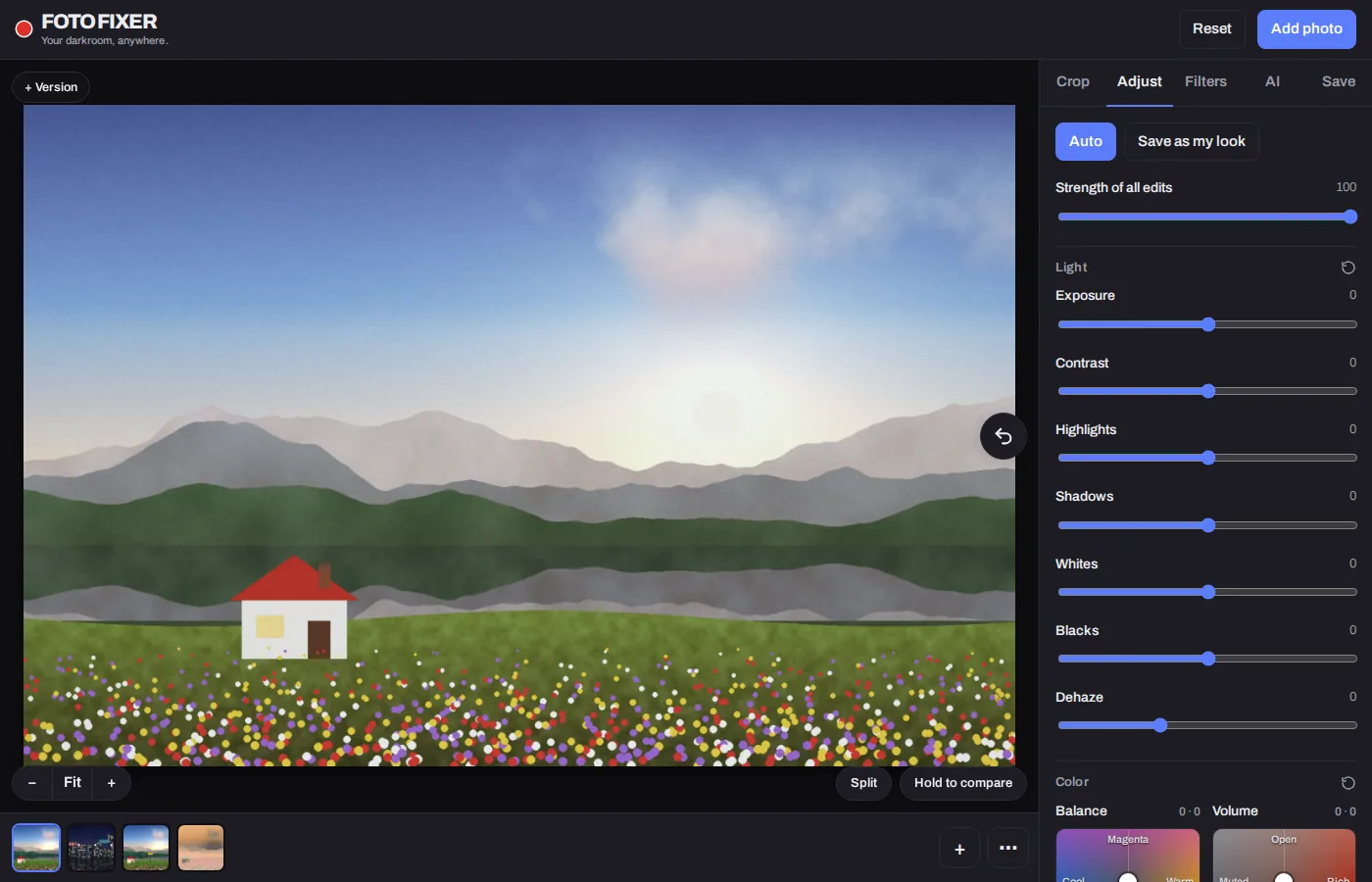Select the third landscape thumbnail
1372x882 pixels.
[146, 848]
